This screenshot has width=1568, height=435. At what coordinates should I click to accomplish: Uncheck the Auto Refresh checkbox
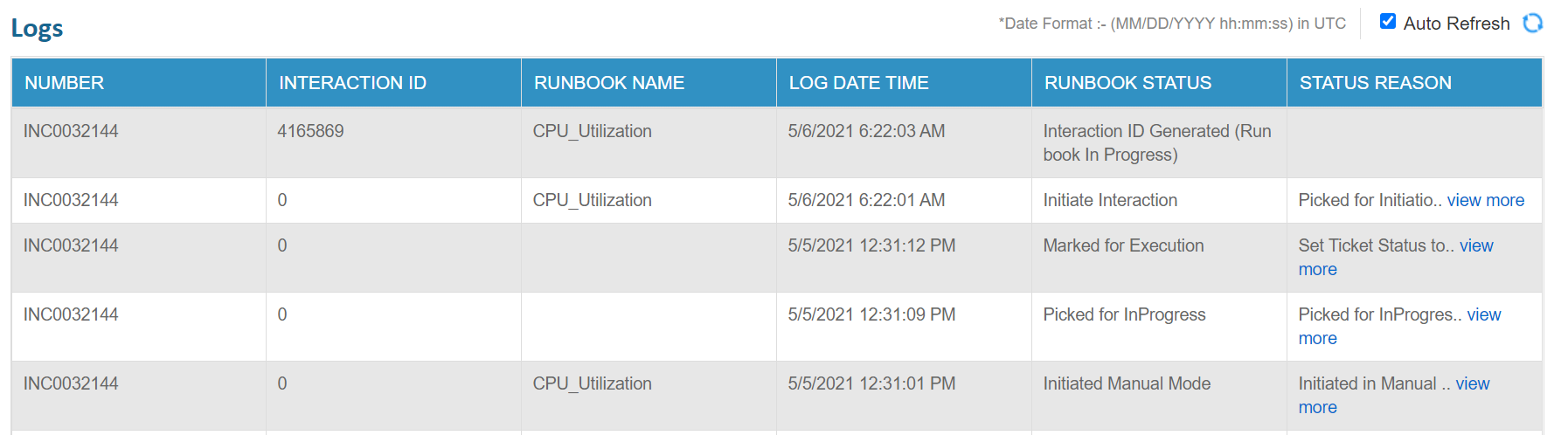[x=1387, y=21]
